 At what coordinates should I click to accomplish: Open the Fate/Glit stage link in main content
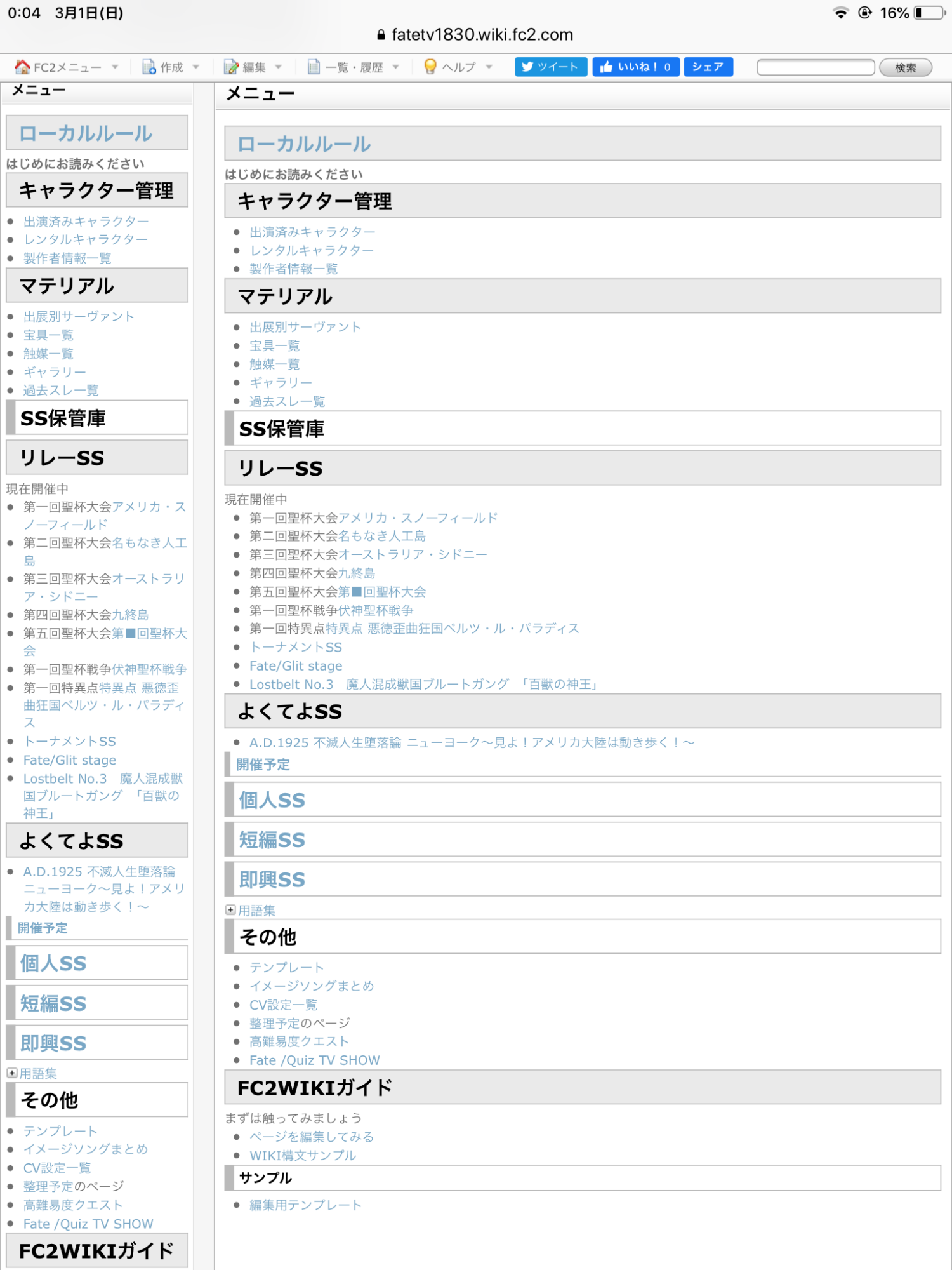click(x=296, y=665)
